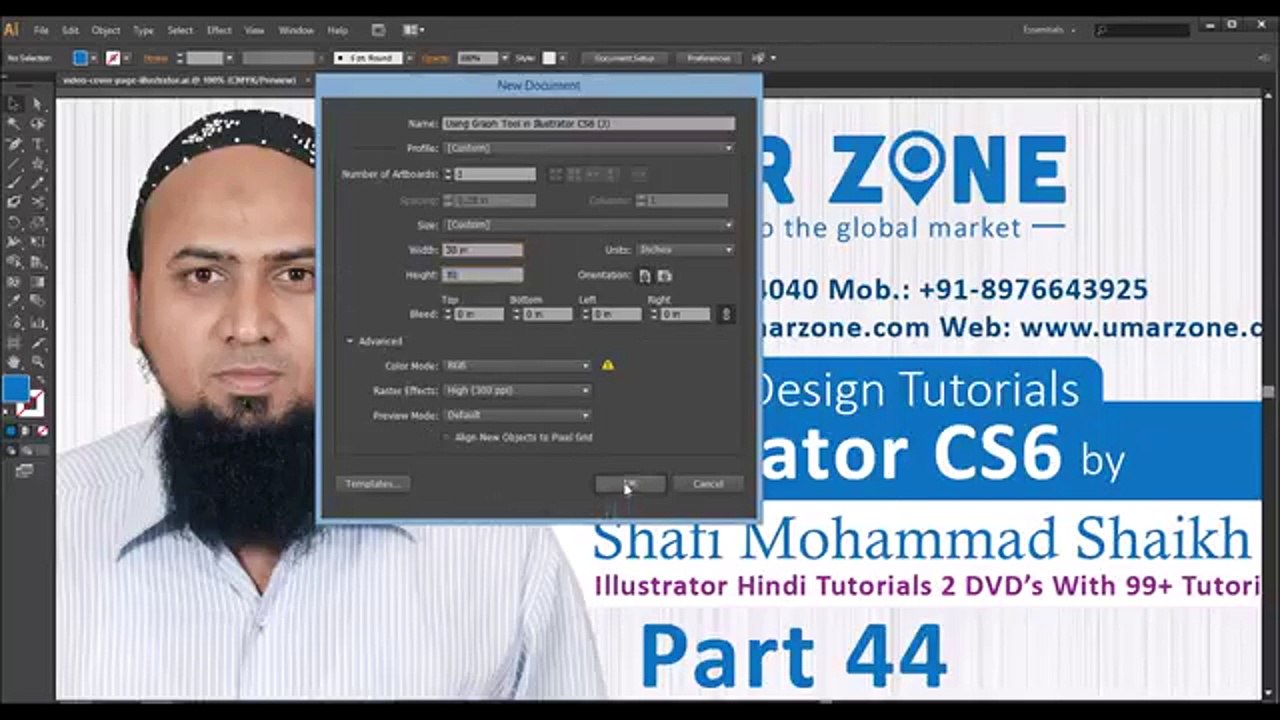Click the blue Fill swatch in toolbox

(15, 389)
